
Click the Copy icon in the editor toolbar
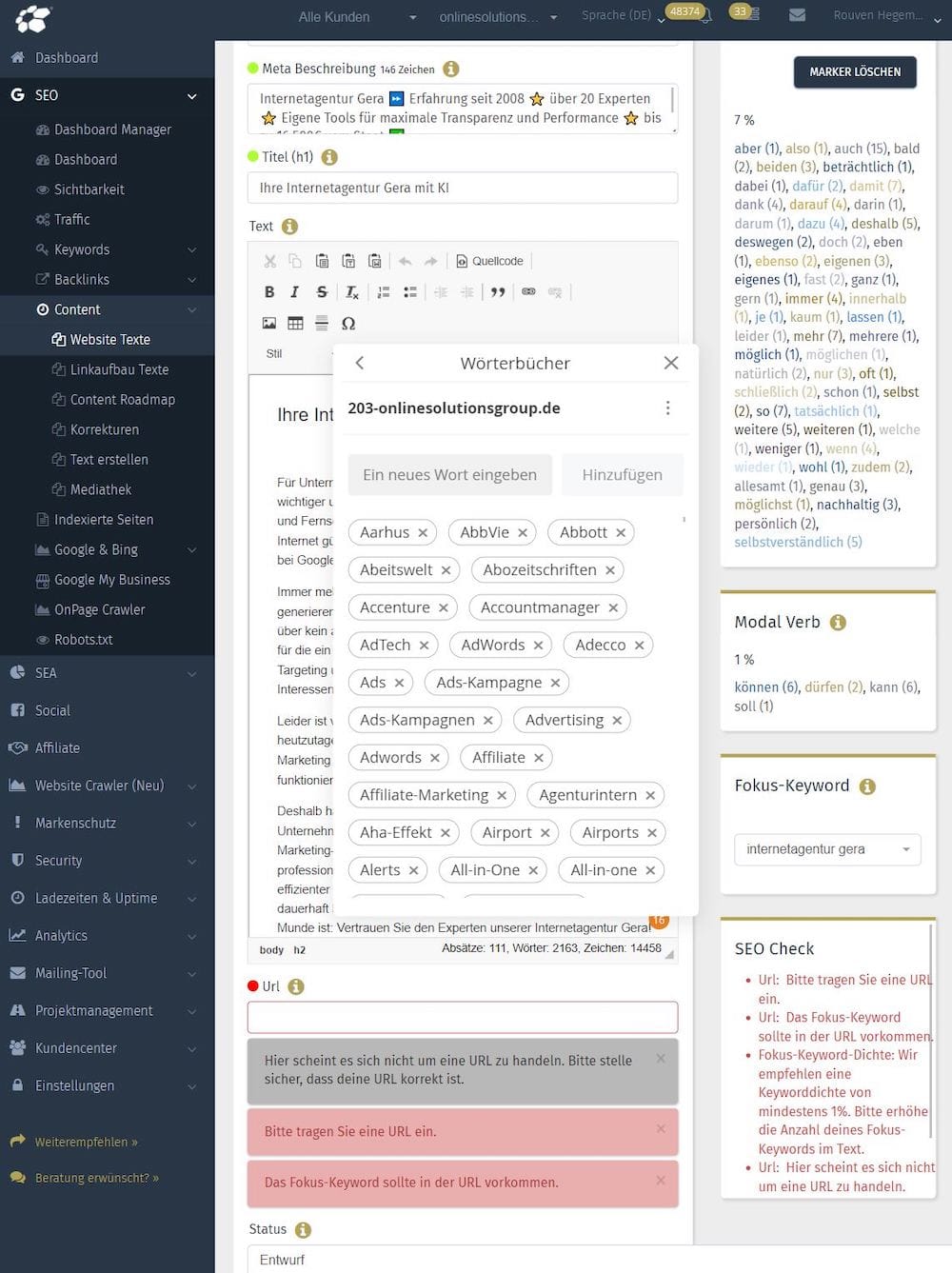[295, 261]
